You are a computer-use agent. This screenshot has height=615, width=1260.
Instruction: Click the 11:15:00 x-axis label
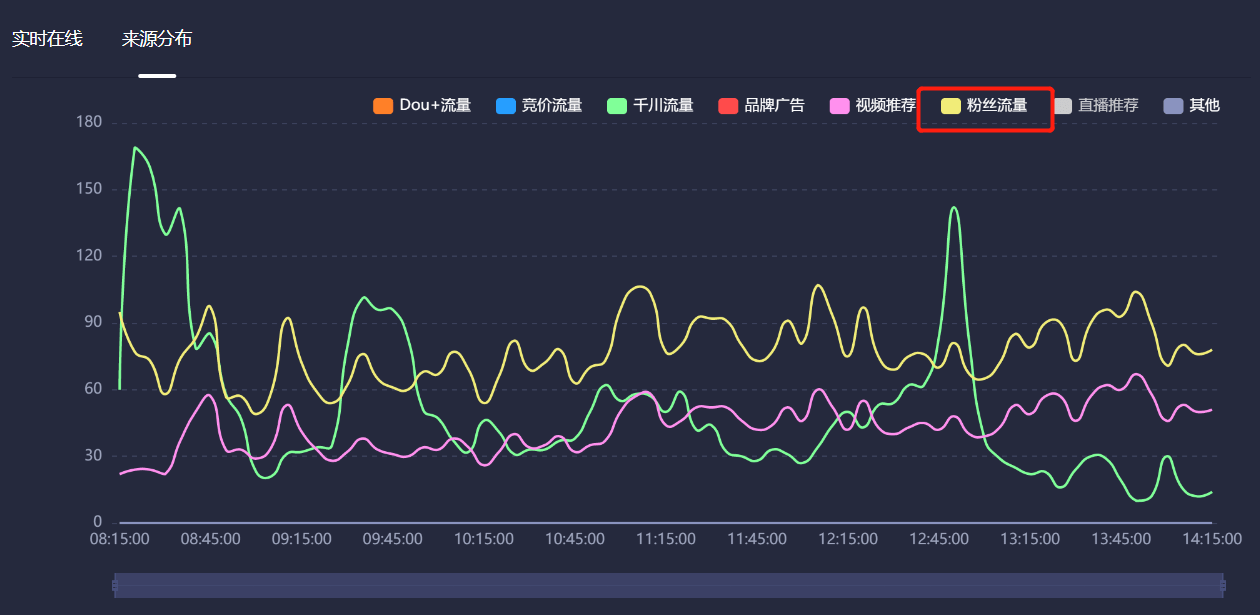click(666, 539)
